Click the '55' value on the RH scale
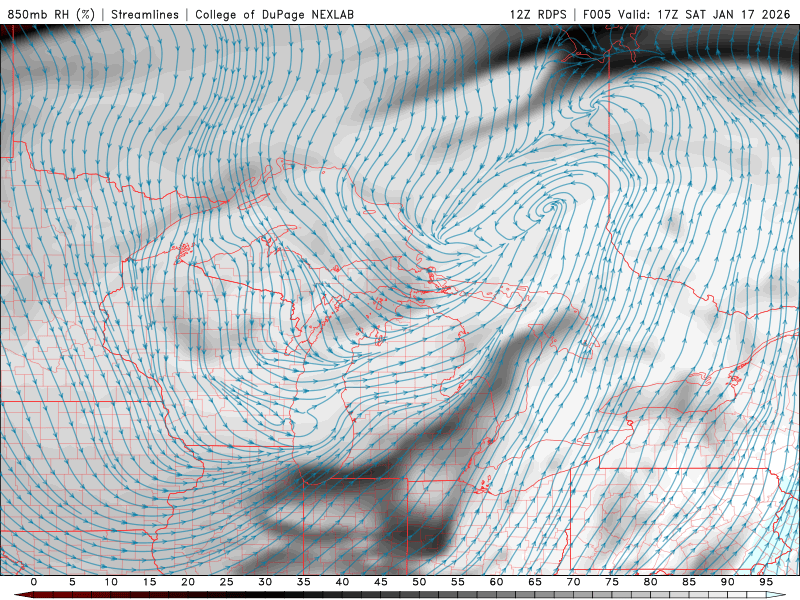The width and height of the screenshot is (800, 600). point(458,582)
